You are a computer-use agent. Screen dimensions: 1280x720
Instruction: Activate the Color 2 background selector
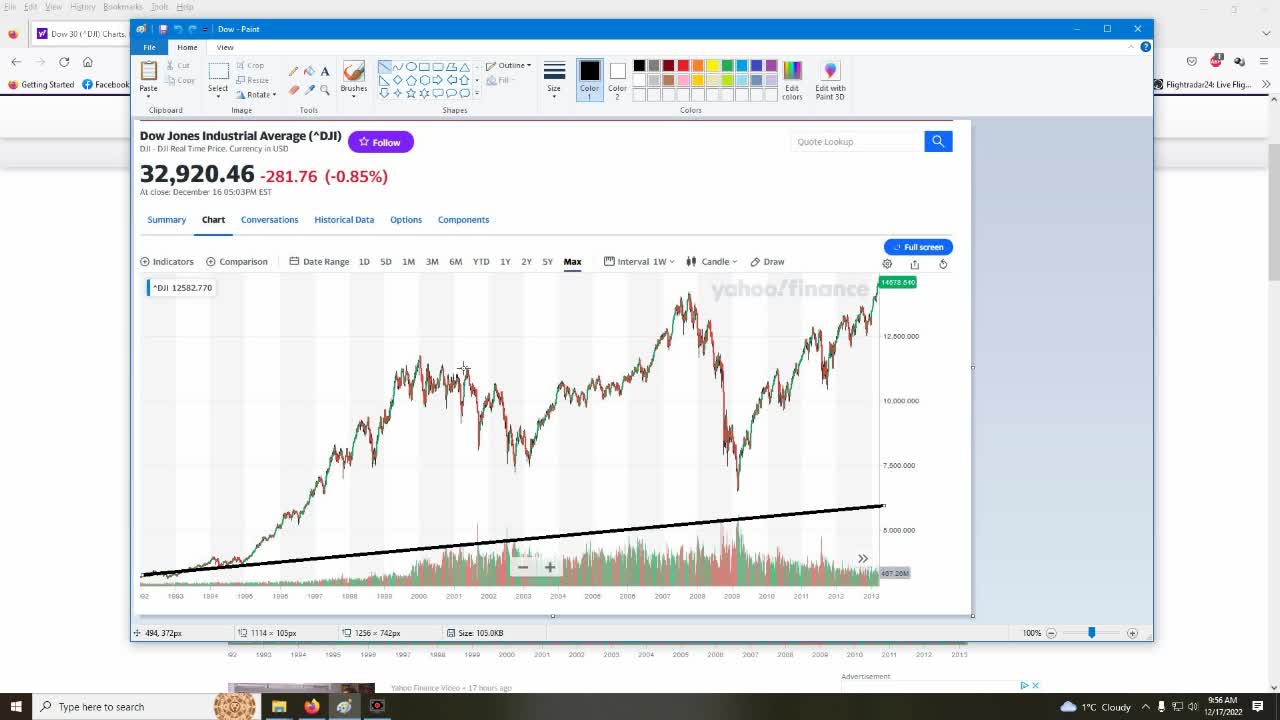(x=617, y=80)
